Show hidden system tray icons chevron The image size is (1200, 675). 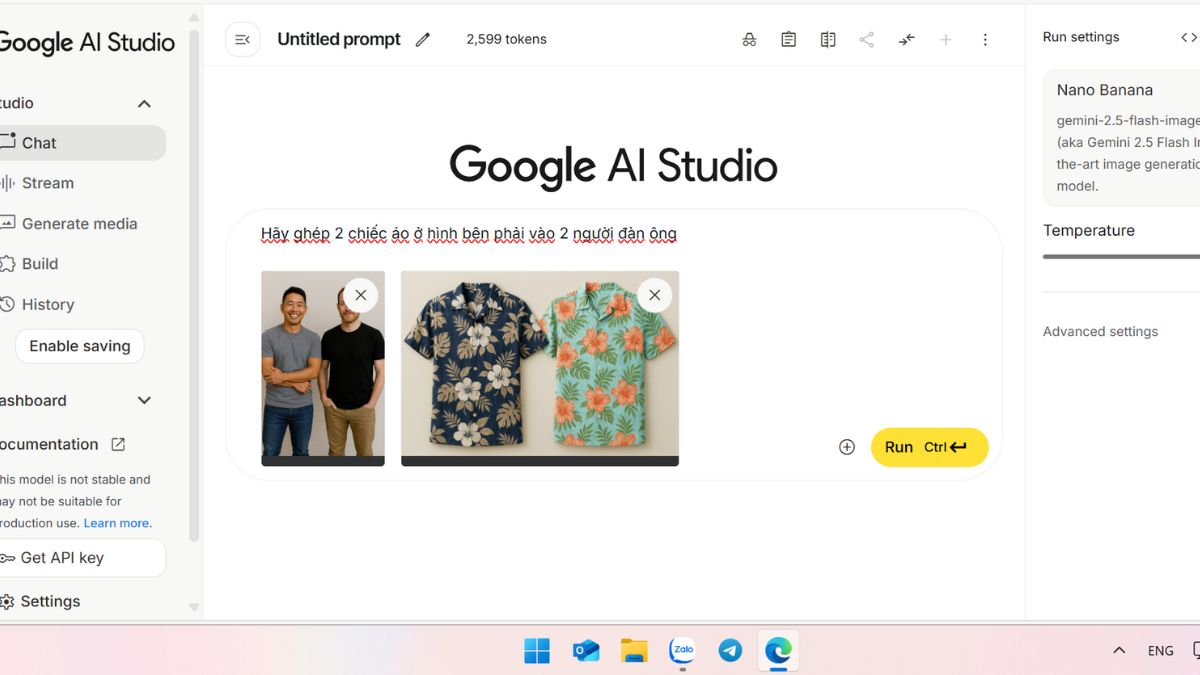1119,651
